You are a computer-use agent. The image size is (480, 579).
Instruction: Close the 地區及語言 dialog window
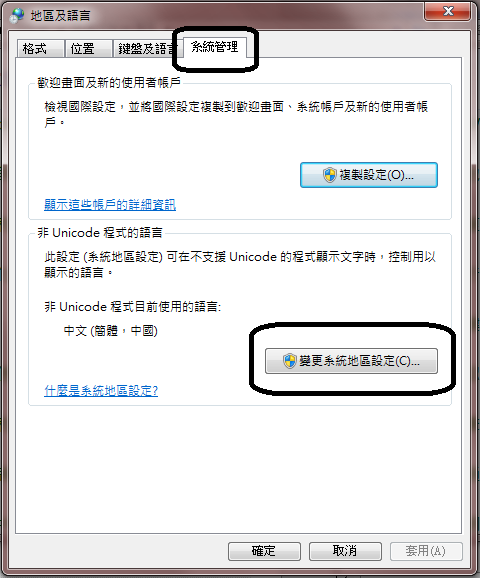coord(448,11)
